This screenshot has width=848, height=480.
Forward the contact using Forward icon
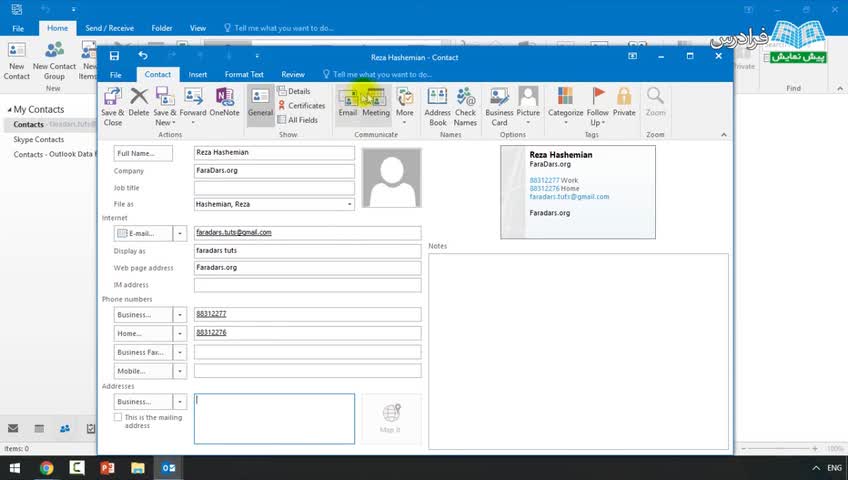[x=193, y=106]
